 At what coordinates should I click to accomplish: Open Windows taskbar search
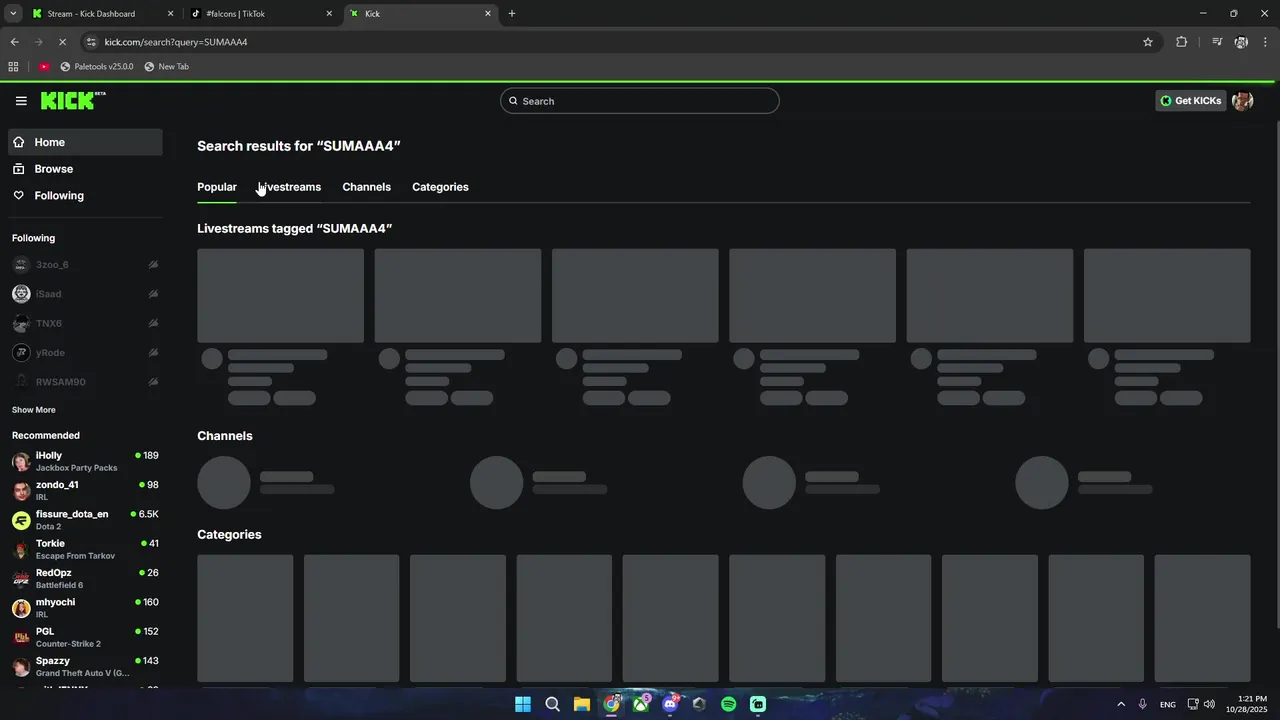(x=552, y=704)
